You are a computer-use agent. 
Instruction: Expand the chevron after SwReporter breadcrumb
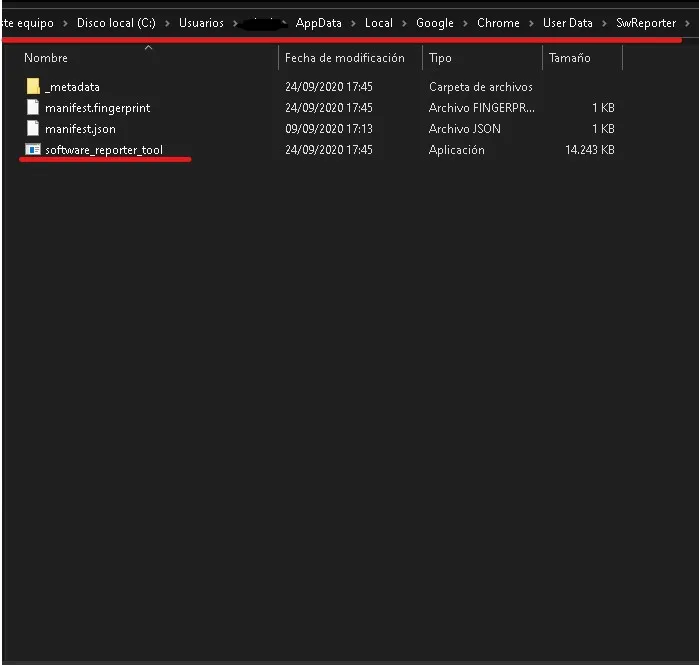point(688,23)
